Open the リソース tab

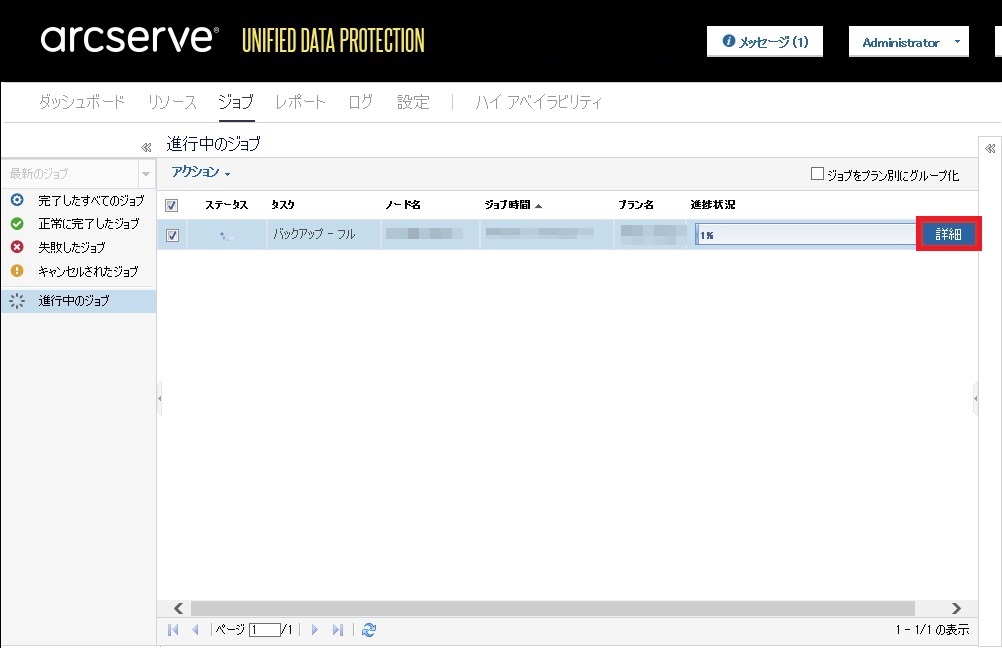coord(172,102)
